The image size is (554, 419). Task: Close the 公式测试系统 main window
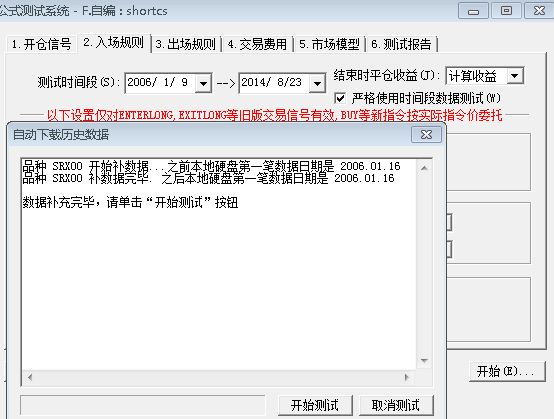click(x=539, y=11)
